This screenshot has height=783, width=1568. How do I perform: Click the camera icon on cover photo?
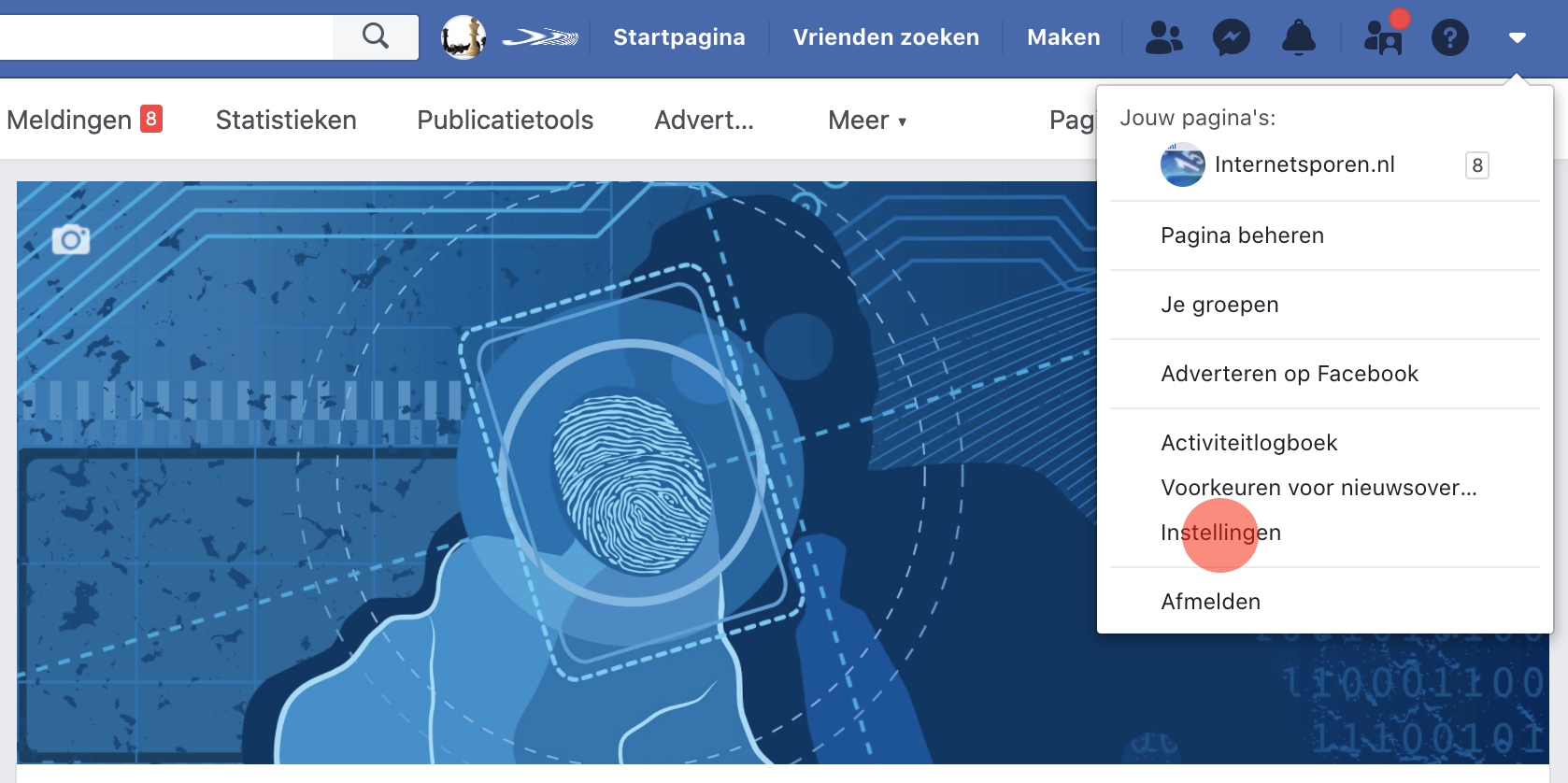point(71,240)
